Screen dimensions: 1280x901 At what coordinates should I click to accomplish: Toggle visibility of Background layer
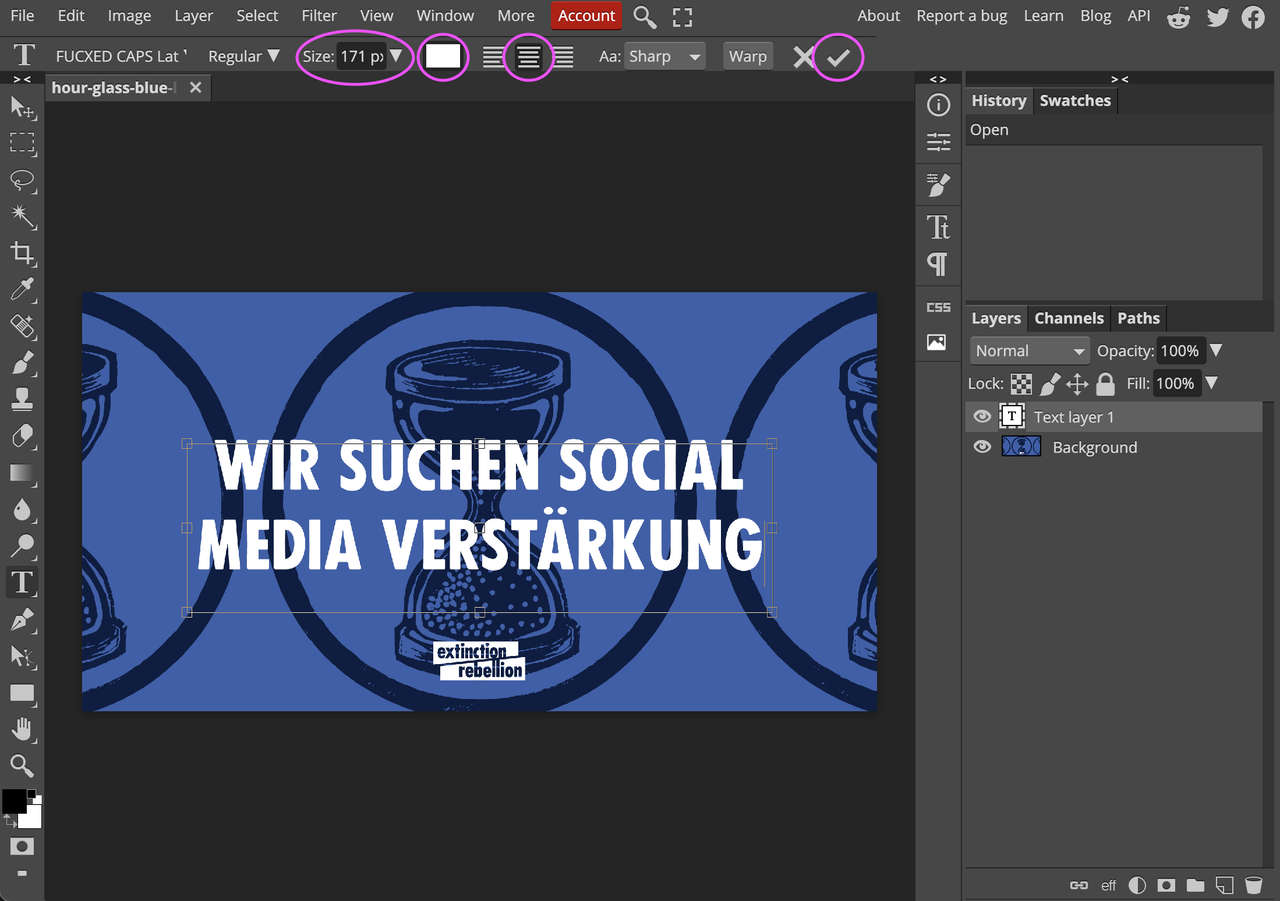[982, 447]
